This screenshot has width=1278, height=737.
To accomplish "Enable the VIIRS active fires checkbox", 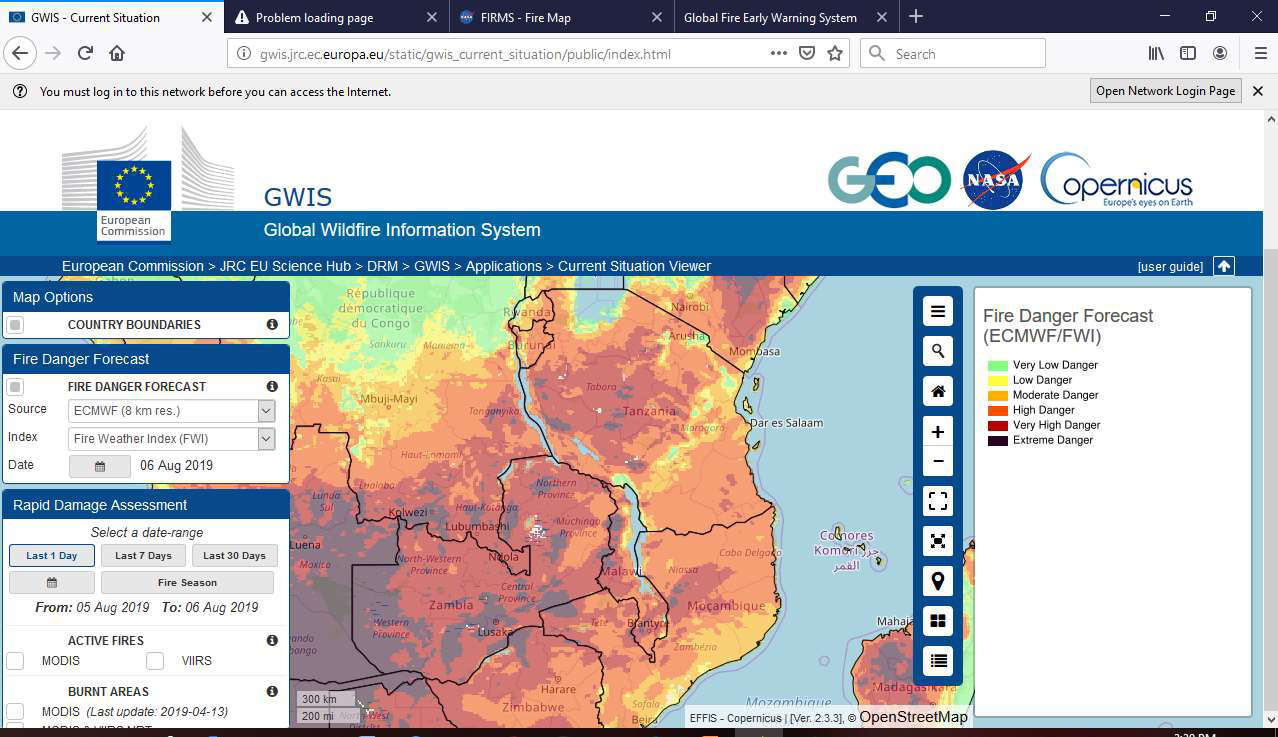I will point(155,660).
